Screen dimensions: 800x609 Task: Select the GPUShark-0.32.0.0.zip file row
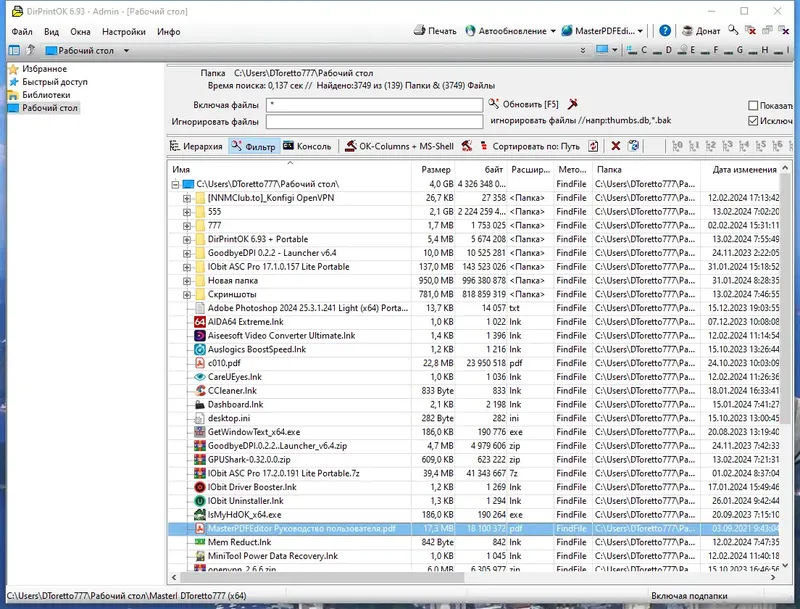click(x=474, y=460)
